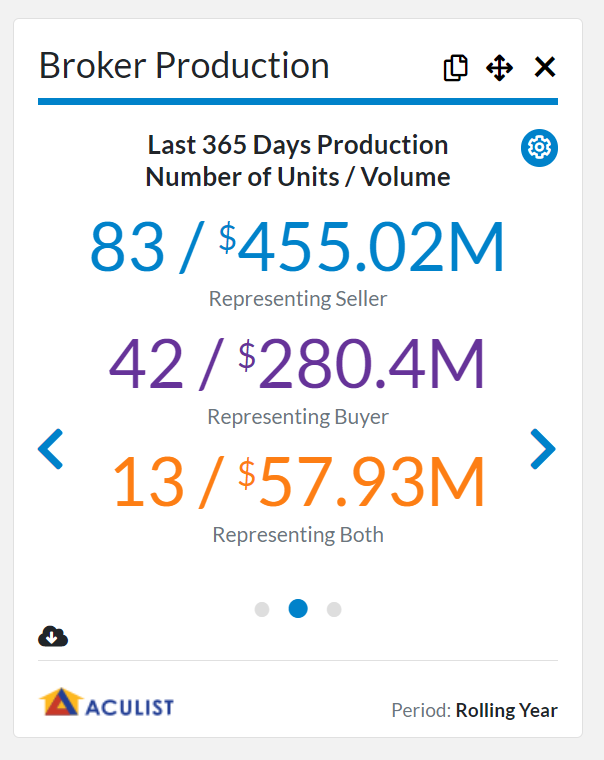Go to next slide with right chevron
Image resolution: width=604 pixels, height=760 pixels.
(x=543, y=449)
